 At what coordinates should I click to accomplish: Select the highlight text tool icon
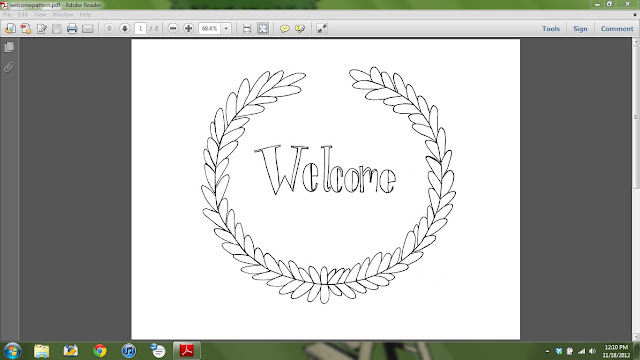coord(300,29)
